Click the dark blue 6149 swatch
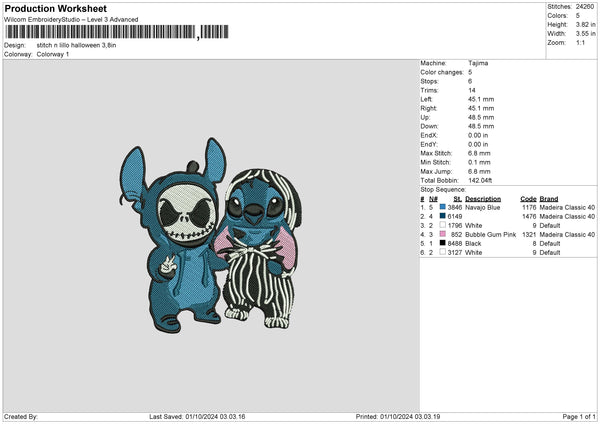The image size is (600, 424). (x=442, y=216)
